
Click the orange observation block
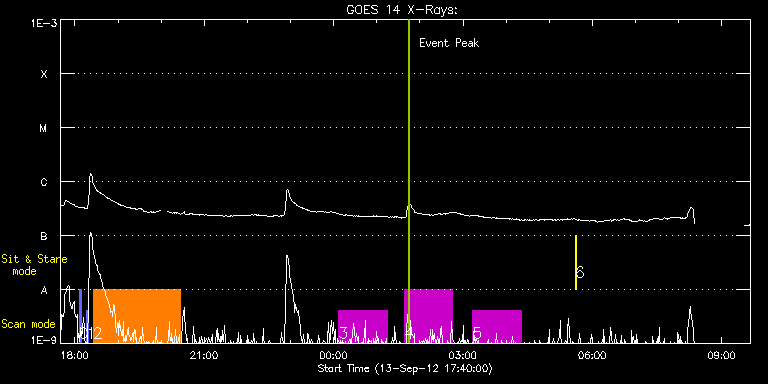click(137, 316)
